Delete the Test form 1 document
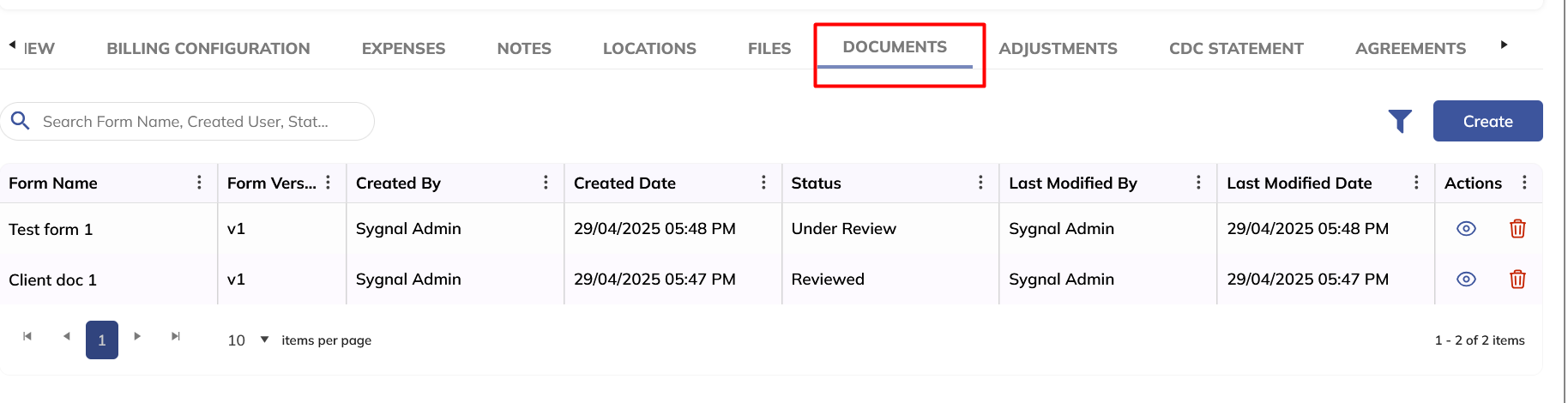This screenshot has height=403, width=1568. coord(1517,229)
